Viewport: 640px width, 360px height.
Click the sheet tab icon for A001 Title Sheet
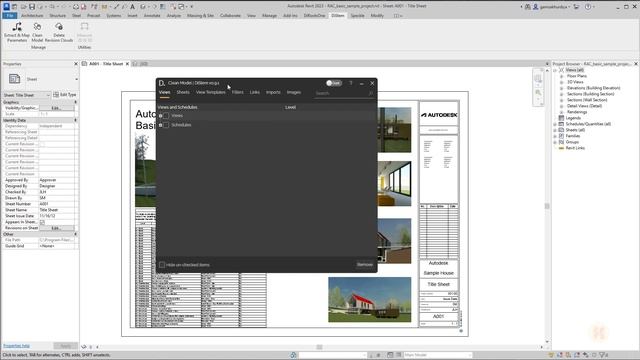pyautogui.click(x=84, y=64)
